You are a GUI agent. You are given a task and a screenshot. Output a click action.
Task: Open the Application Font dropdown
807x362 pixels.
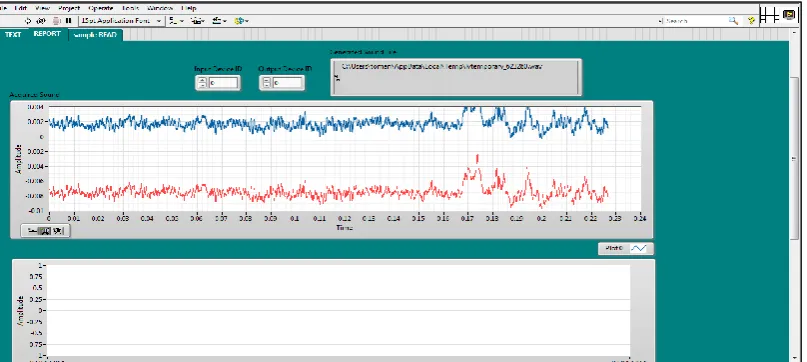121,21
